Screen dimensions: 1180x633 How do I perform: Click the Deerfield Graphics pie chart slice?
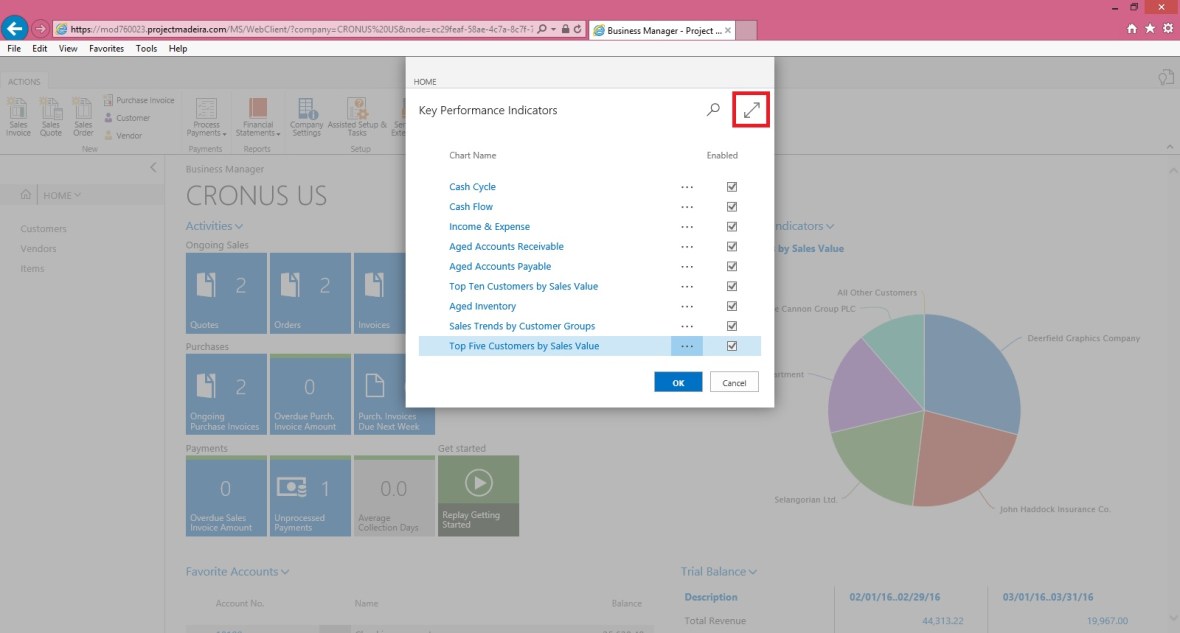[970, 370]
